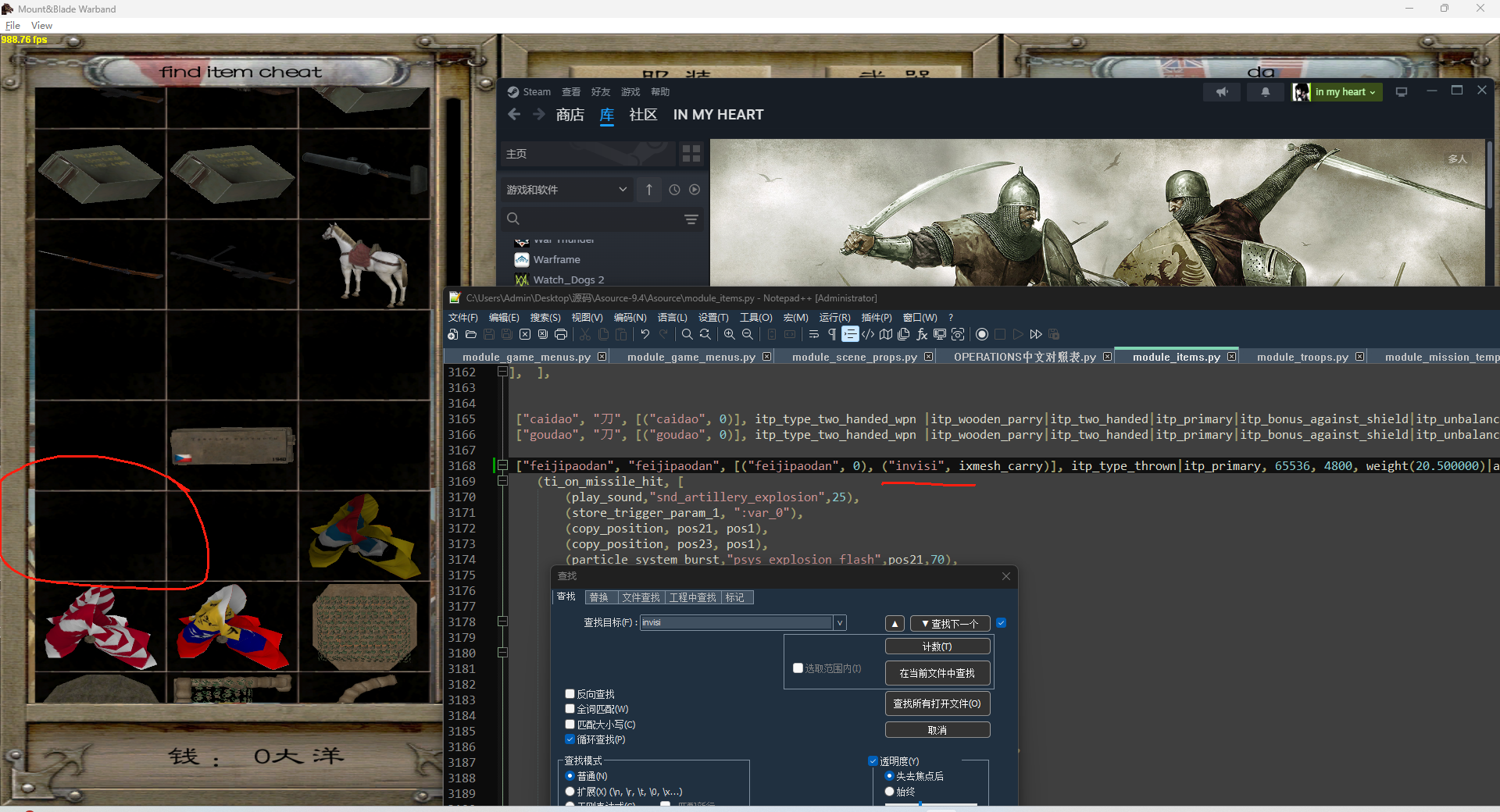This screenshot has width=1500, height=812.
Task: Enable the 全词匹配(W) checkbox
Action: click(x=570, y=709)
